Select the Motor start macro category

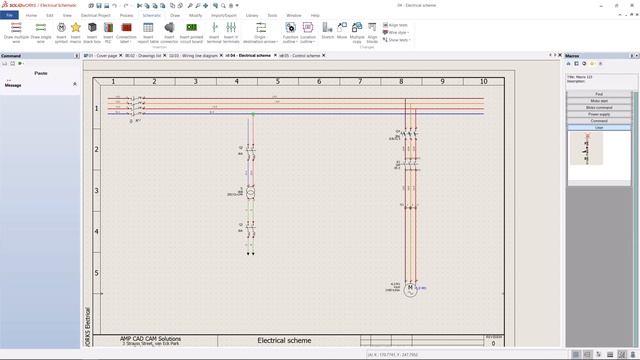click(599, 101)
